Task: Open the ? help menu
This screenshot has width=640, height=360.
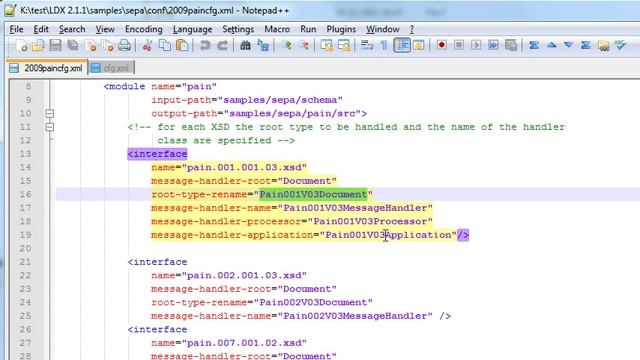Action: pyautogui.click(x=411, y=29)
